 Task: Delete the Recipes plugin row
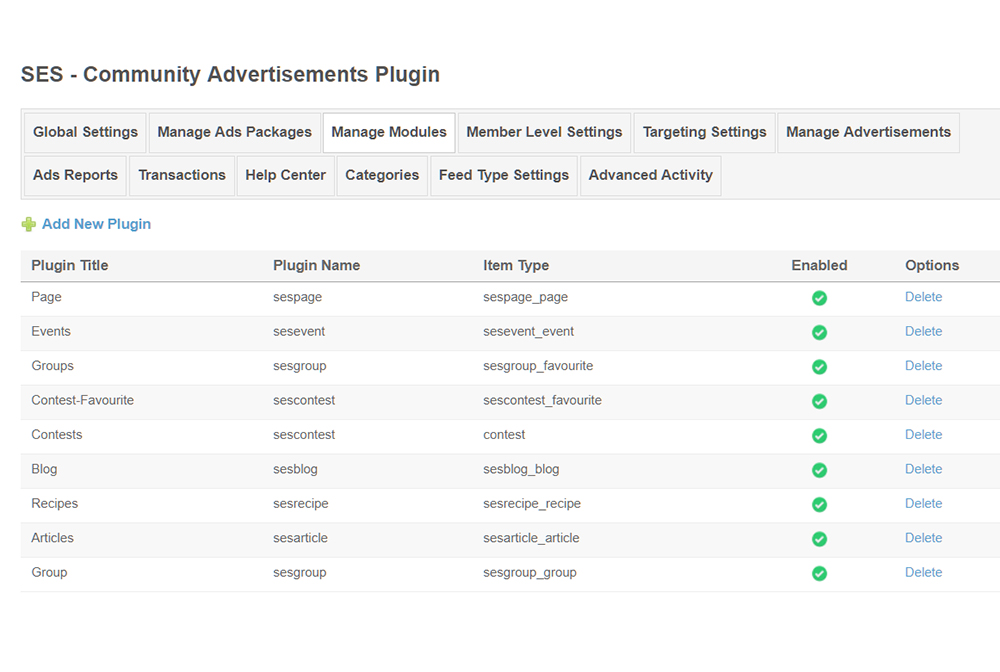(x=923, y=504)
